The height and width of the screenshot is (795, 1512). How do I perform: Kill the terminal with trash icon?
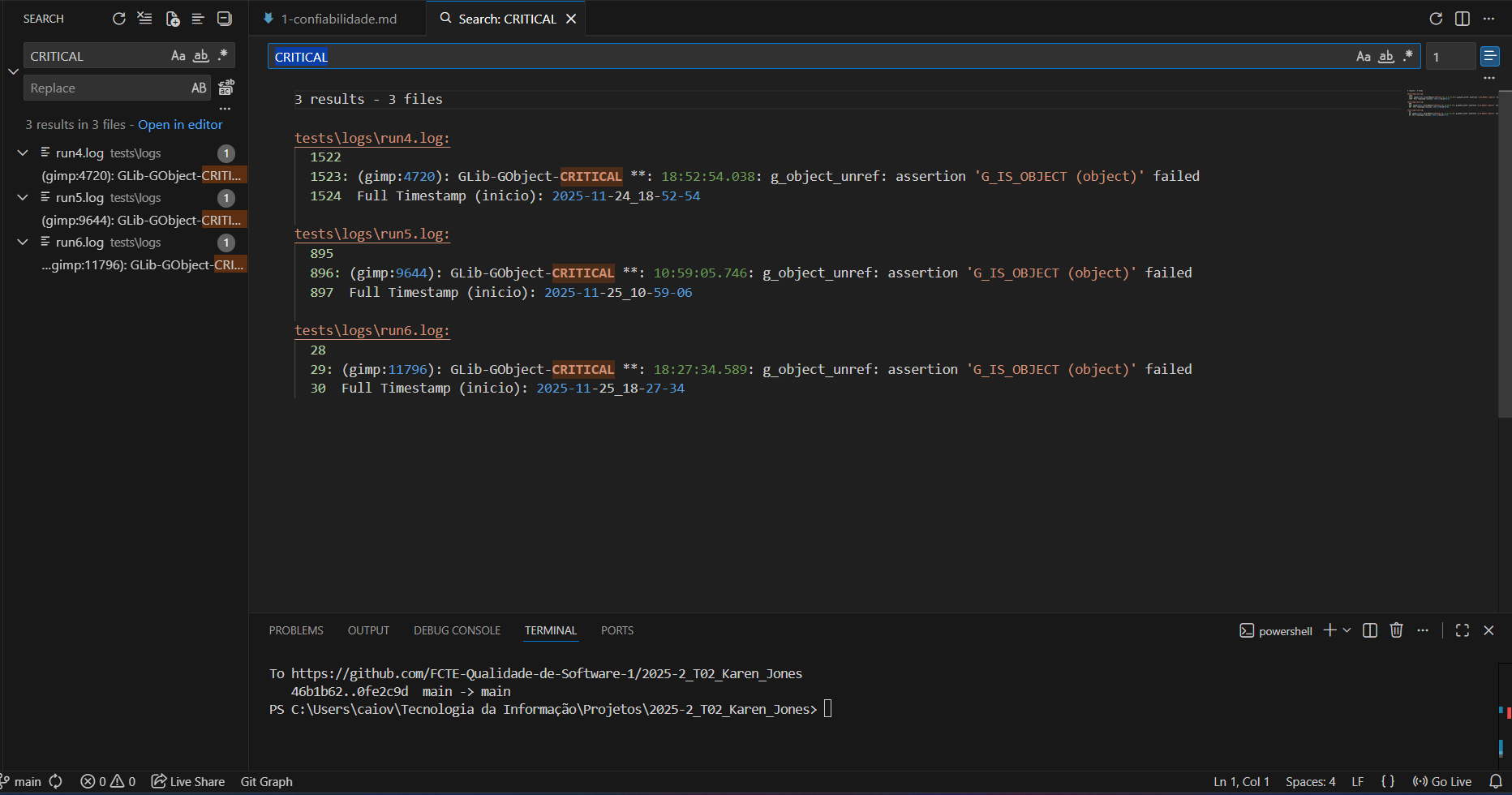[x=1396, y=630]
